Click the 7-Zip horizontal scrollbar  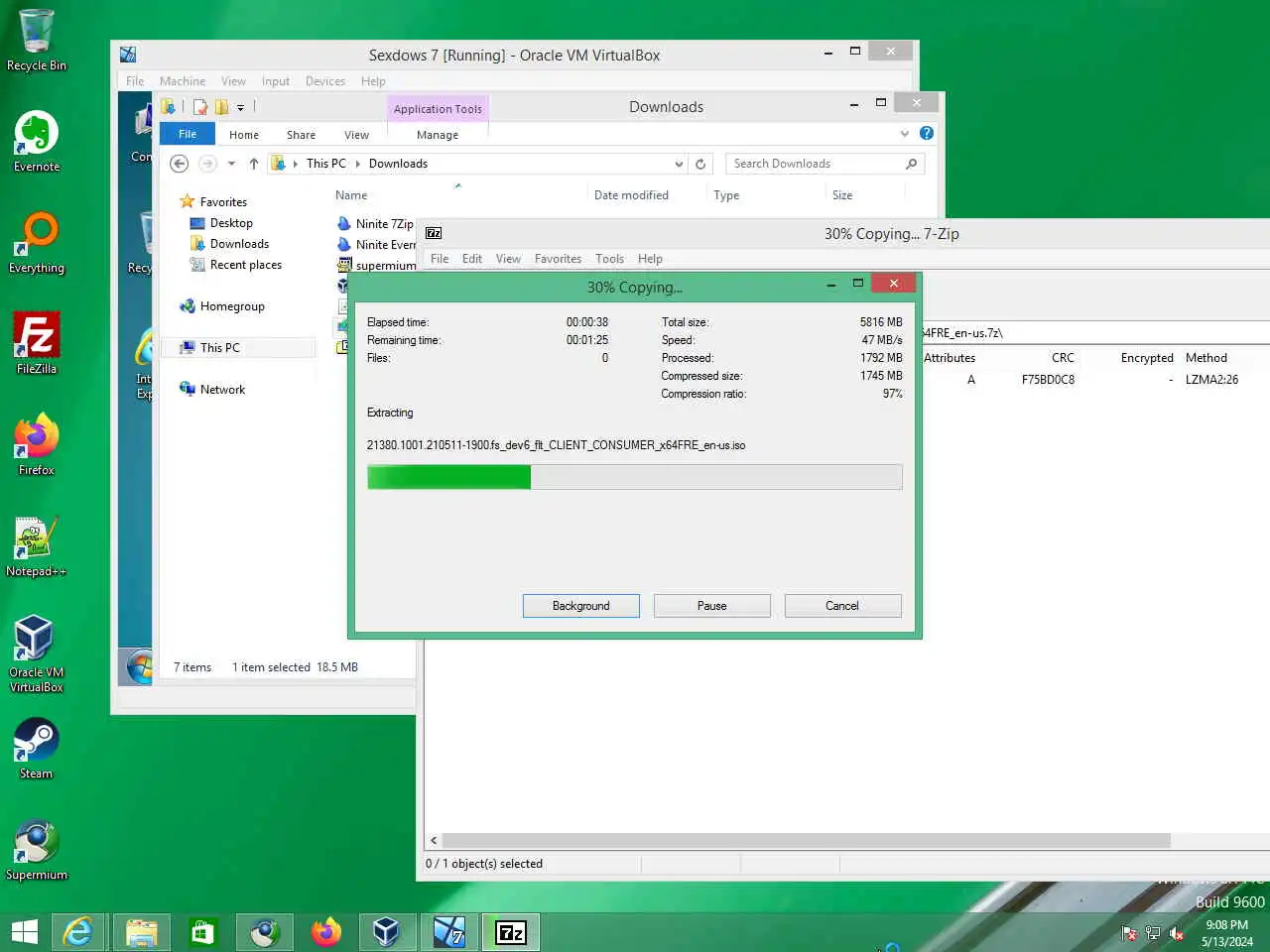click(806, 840)
